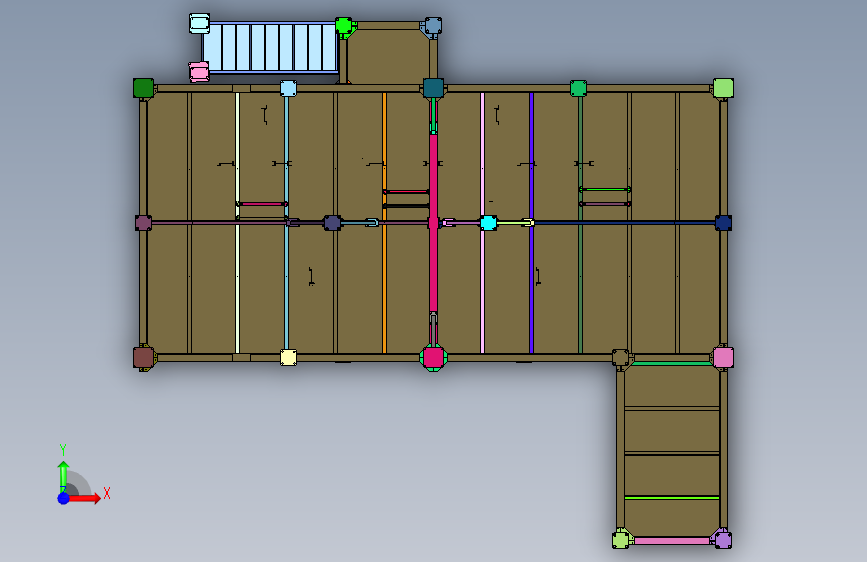The width and height of the screenshot is (867, 562).
Task: Select the emerald green post on the top edge
Action: [578, 88]
